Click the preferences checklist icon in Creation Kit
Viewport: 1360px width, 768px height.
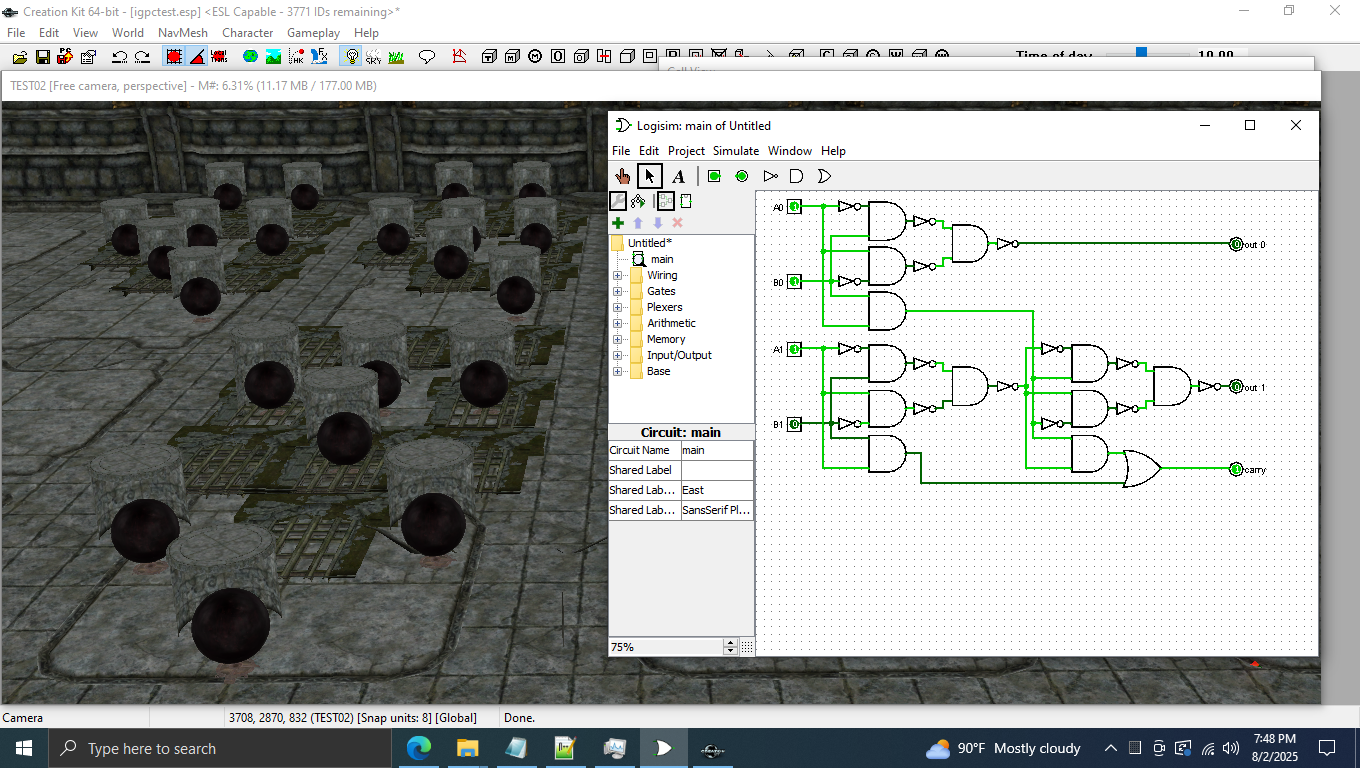click(x=88, y=57)
